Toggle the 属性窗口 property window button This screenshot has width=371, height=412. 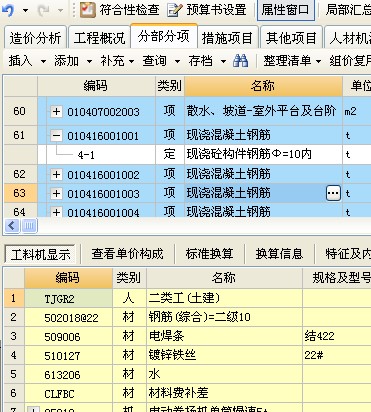click(x=286, y=10)
